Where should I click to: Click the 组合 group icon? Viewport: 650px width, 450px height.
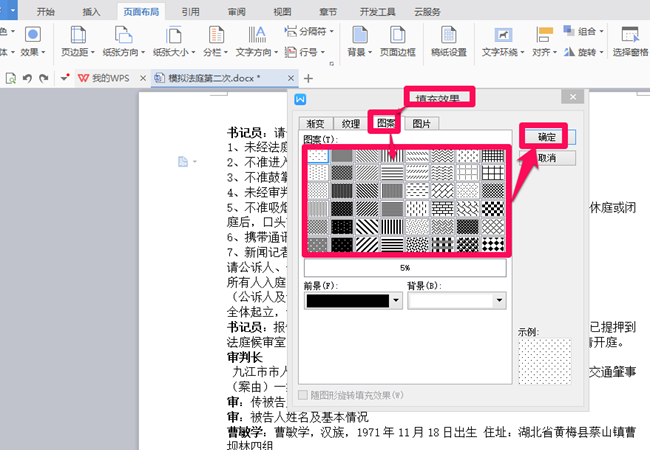pyautogui.click(x=569, y=31)
